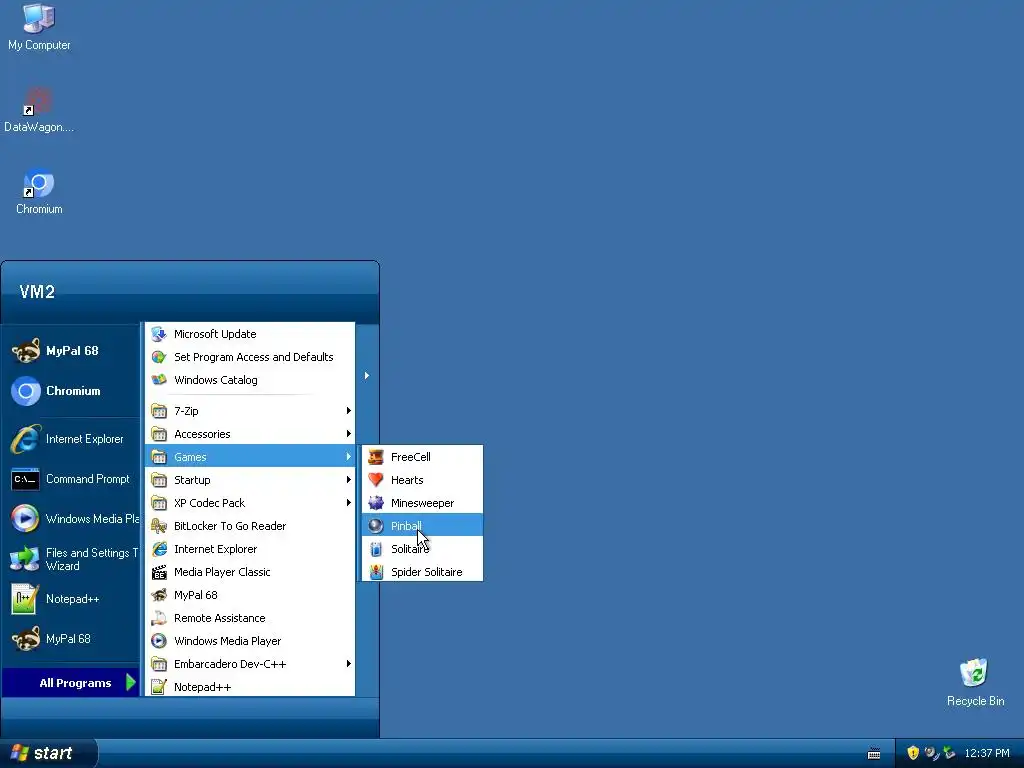This screenshot has height=768, width=1024.
Task: Launch Windows Media Player in left Start column
Action: coord(72,519)
